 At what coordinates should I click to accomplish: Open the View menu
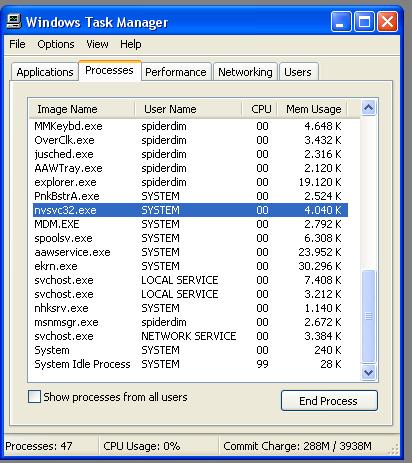[97, 44]
